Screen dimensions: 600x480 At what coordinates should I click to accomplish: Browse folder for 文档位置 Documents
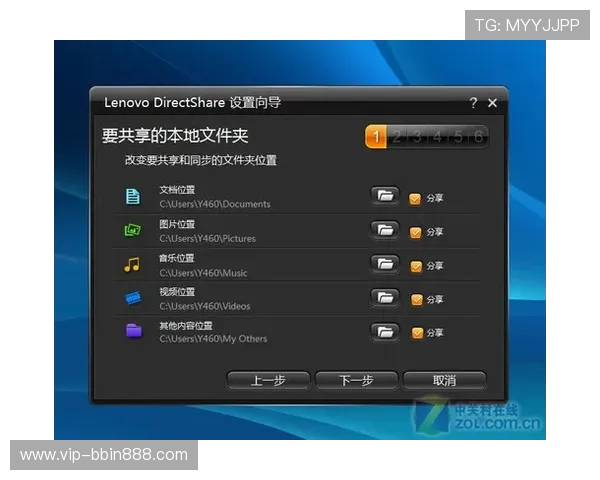385,196
